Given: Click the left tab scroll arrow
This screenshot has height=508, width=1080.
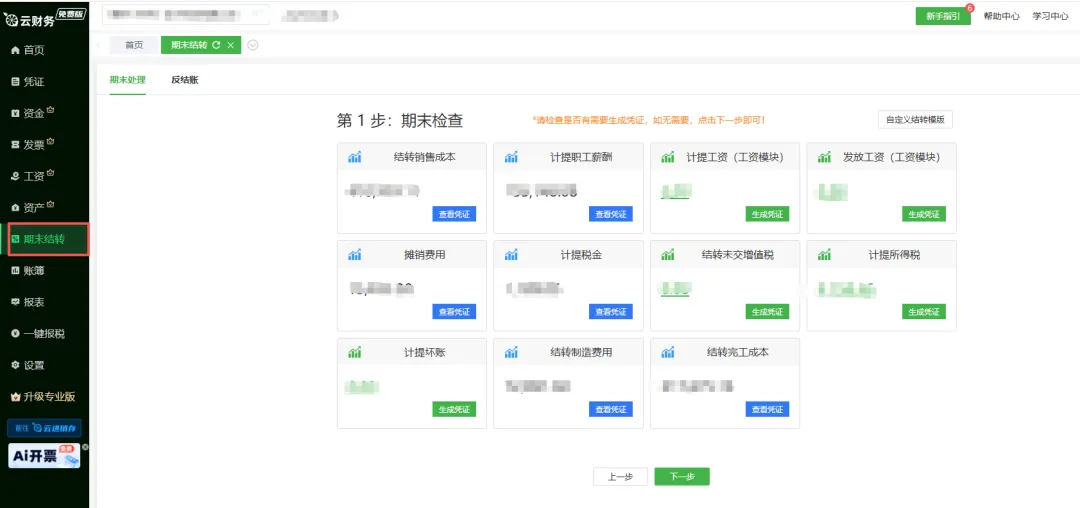Looking at the screenshot, I should coord(99,45).
